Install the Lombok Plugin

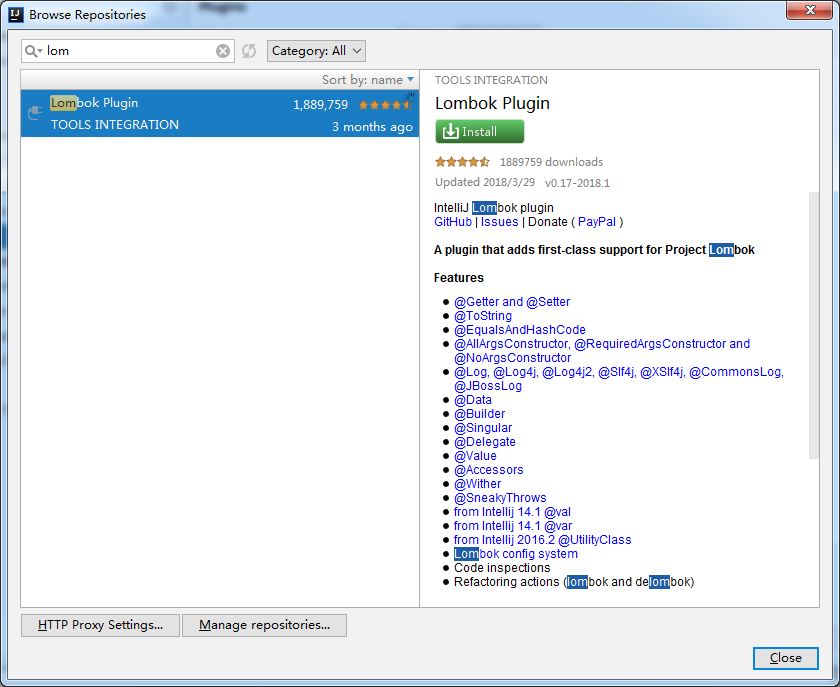479,131
